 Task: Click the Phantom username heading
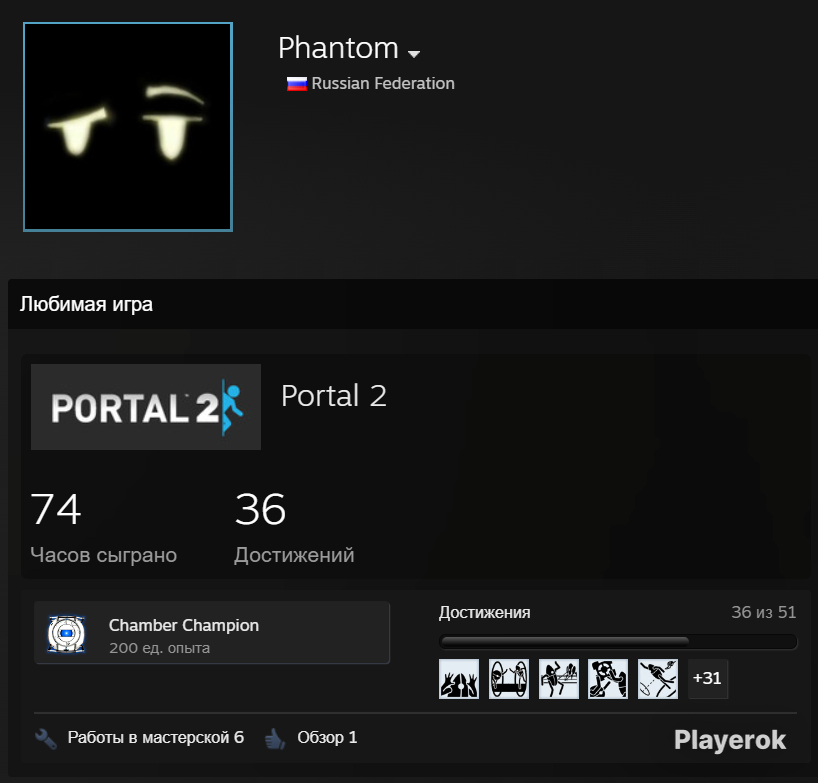point(338,48)
